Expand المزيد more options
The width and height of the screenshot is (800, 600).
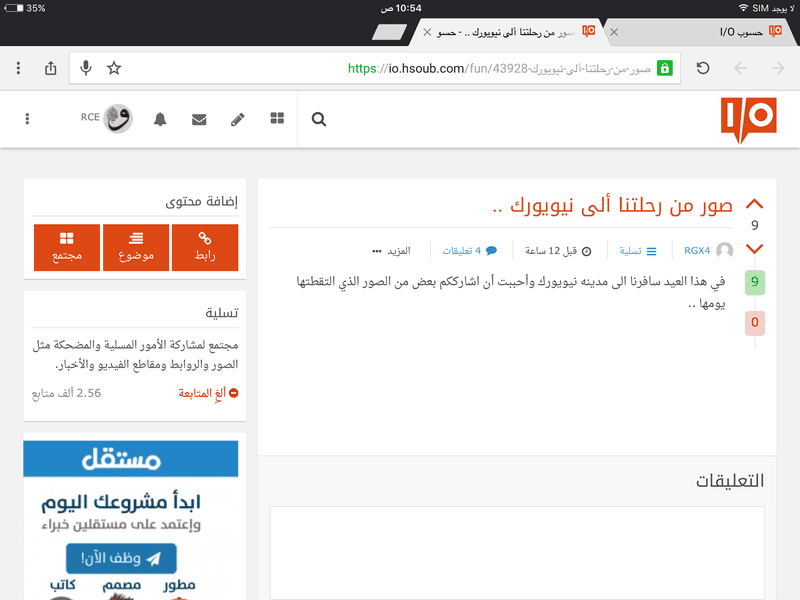pos(391,251)
